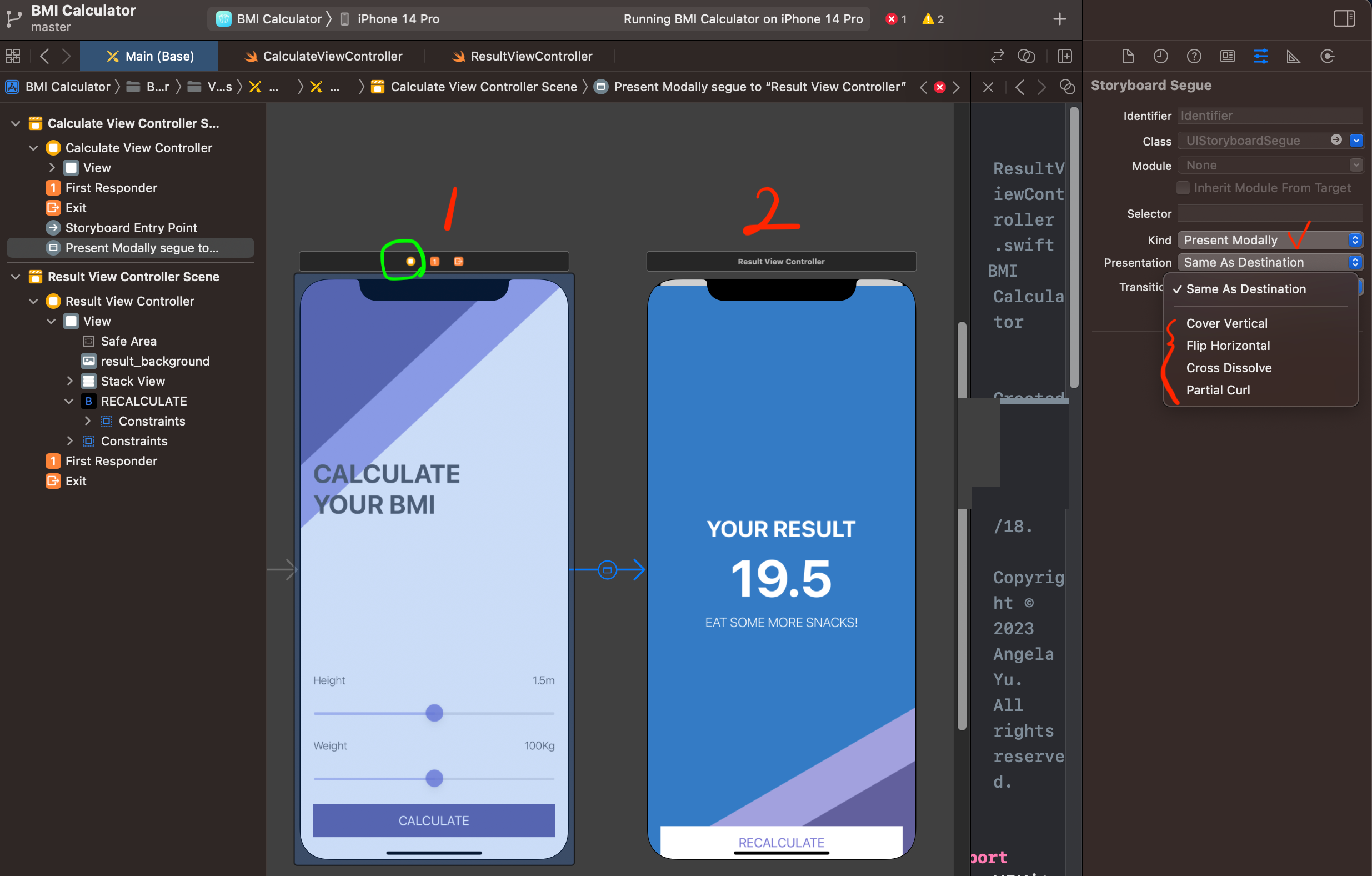This screenshot has width=1372, height=876.
Task: Click the segue Identifier text field
Action: tap(1269, 116)
